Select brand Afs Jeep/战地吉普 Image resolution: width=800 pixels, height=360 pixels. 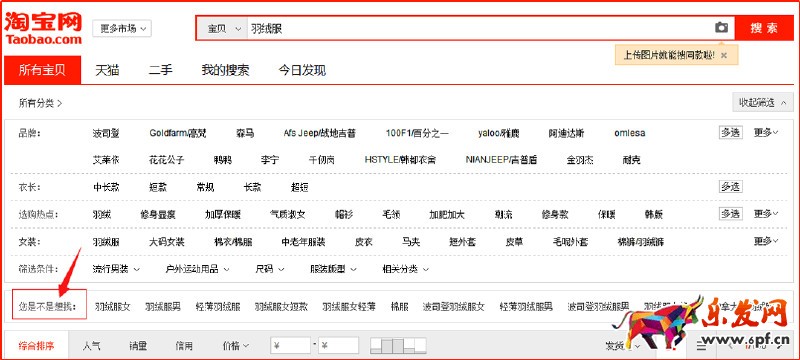click(x=319, y=134)
